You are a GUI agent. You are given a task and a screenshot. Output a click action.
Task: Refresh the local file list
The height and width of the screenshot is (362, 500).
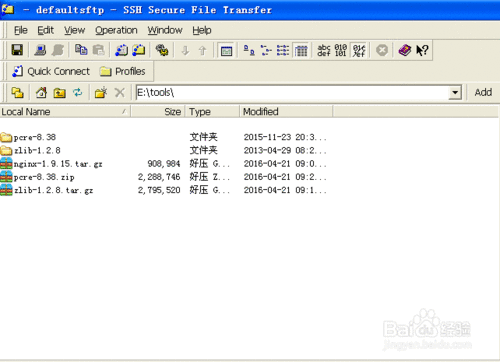tap(77, 92)
